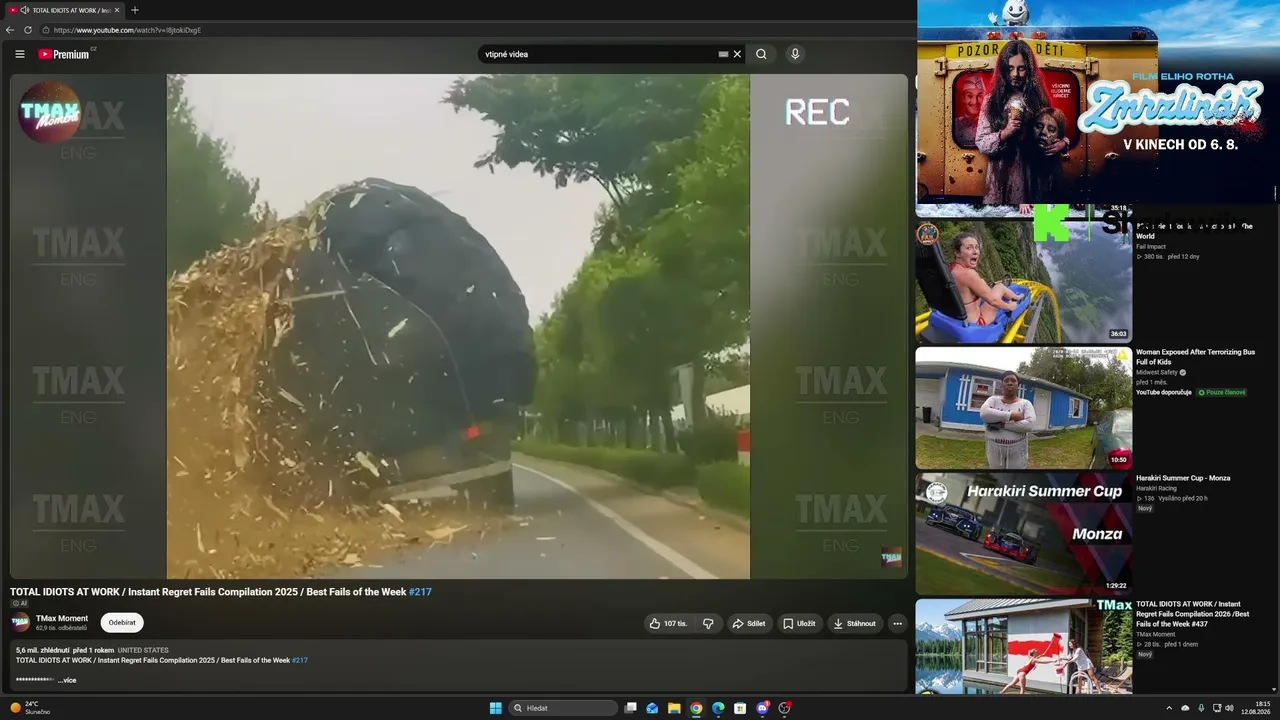The image size is (1280, 720).
Task: Open the Zmrzlinář film advertisement banner
Action: pyautogui.click(x=1098, y=102)
